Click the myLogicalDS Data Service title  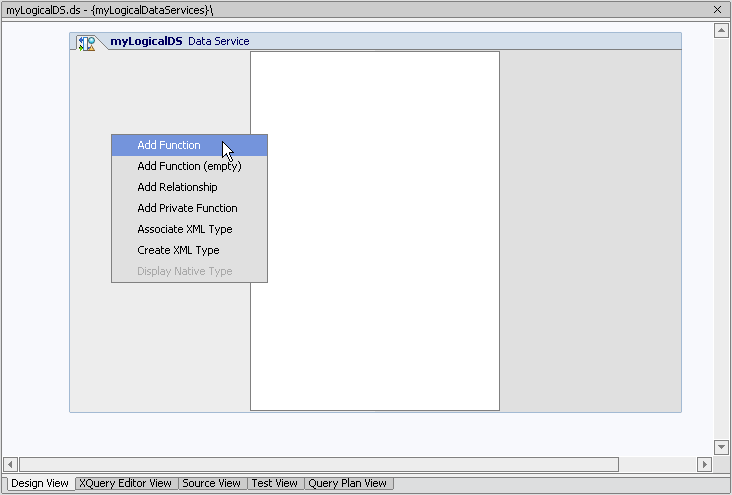[180, 41]
